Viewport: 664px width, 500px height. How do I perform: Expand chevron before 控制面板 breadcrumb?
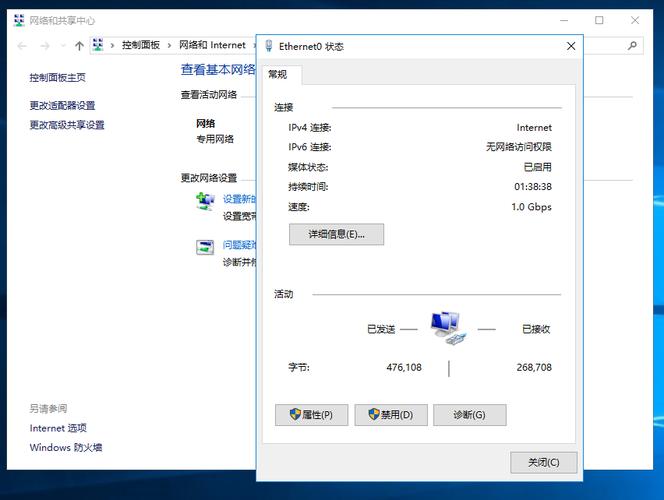(x=112, y=45)
